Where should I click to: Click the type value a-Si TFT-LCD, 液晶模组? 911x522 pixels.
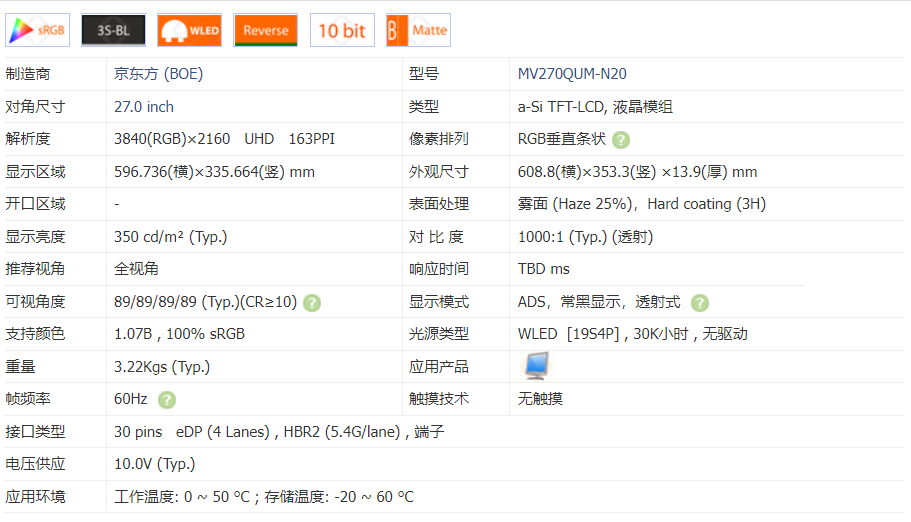[x=595, y=107]
